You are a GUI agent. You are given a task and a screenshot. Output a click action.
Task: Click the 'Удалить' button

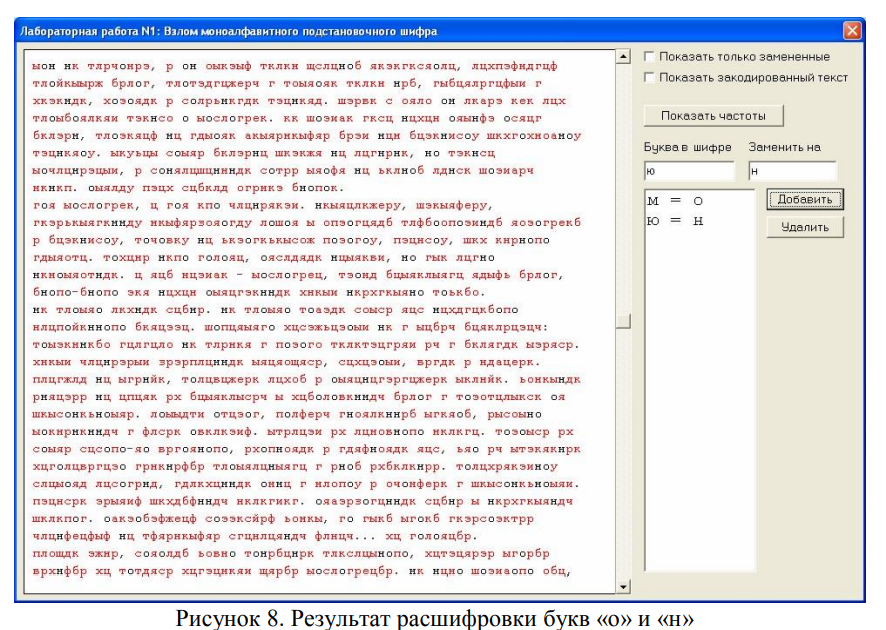(805, 227)
